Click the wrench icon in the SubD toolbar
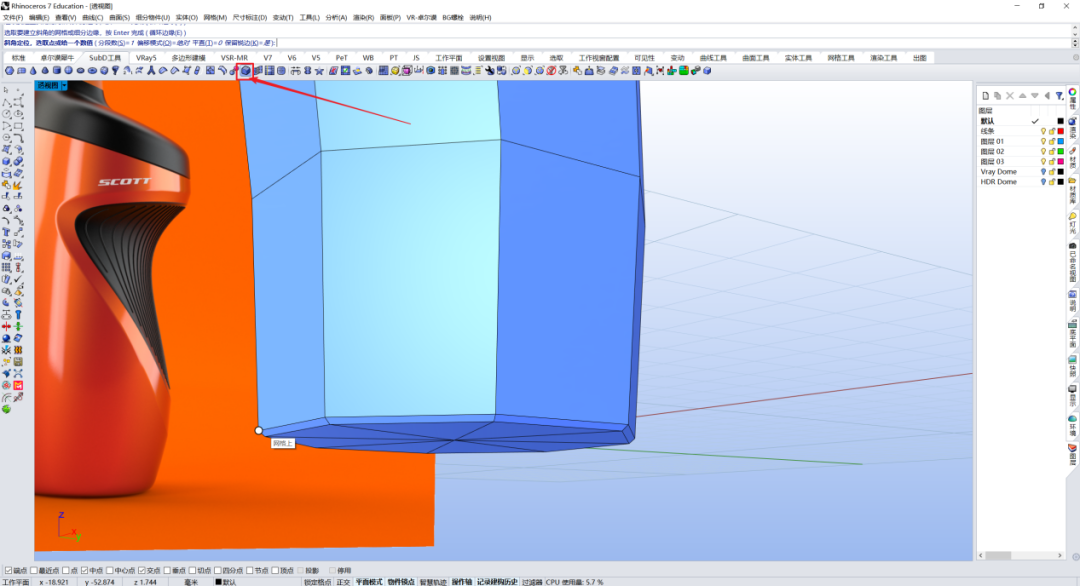 (x=490, y=70)
